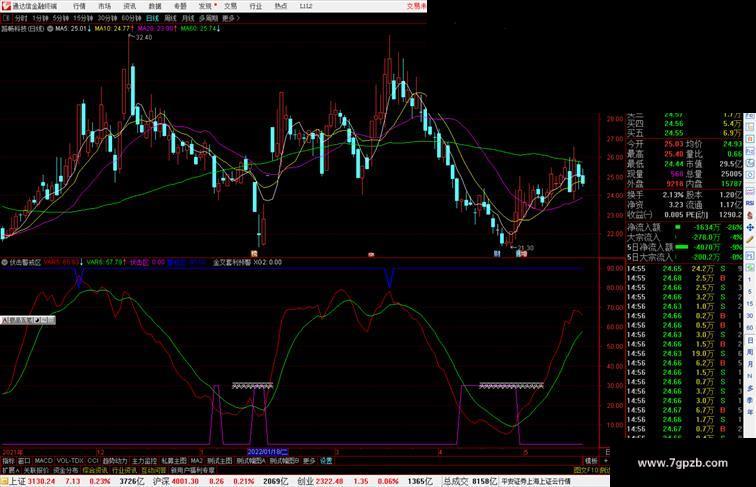
Task: Open the 行情 menu
Action: click(x=80, y=6)
